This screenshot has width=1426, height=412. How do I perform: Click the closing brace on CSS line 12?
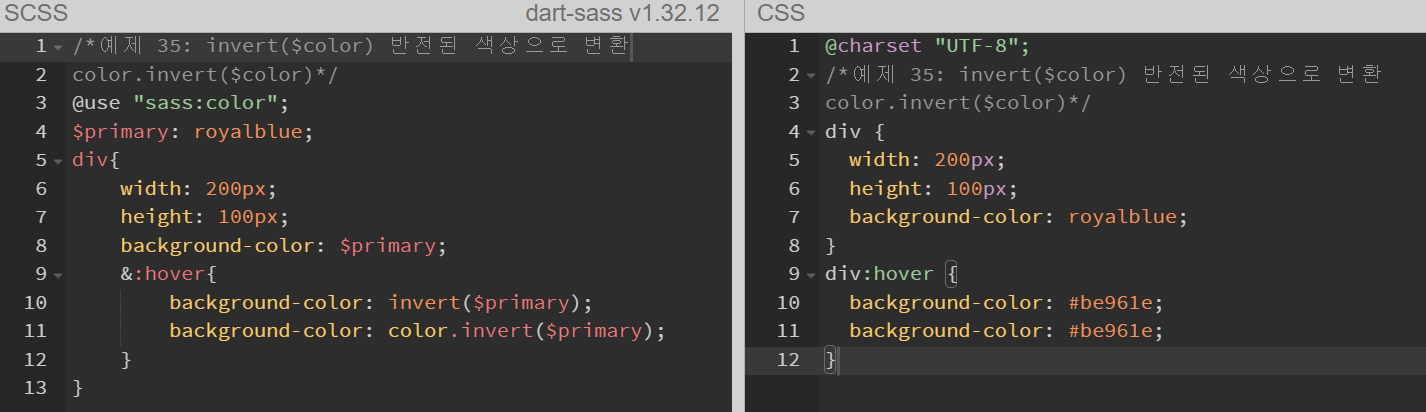click(830, 360)
